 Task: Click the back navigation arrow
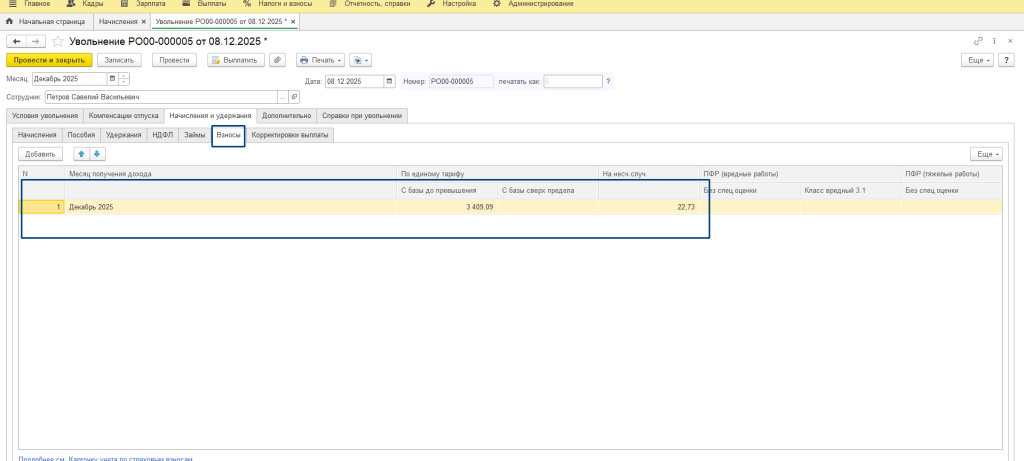click(15, 41)
